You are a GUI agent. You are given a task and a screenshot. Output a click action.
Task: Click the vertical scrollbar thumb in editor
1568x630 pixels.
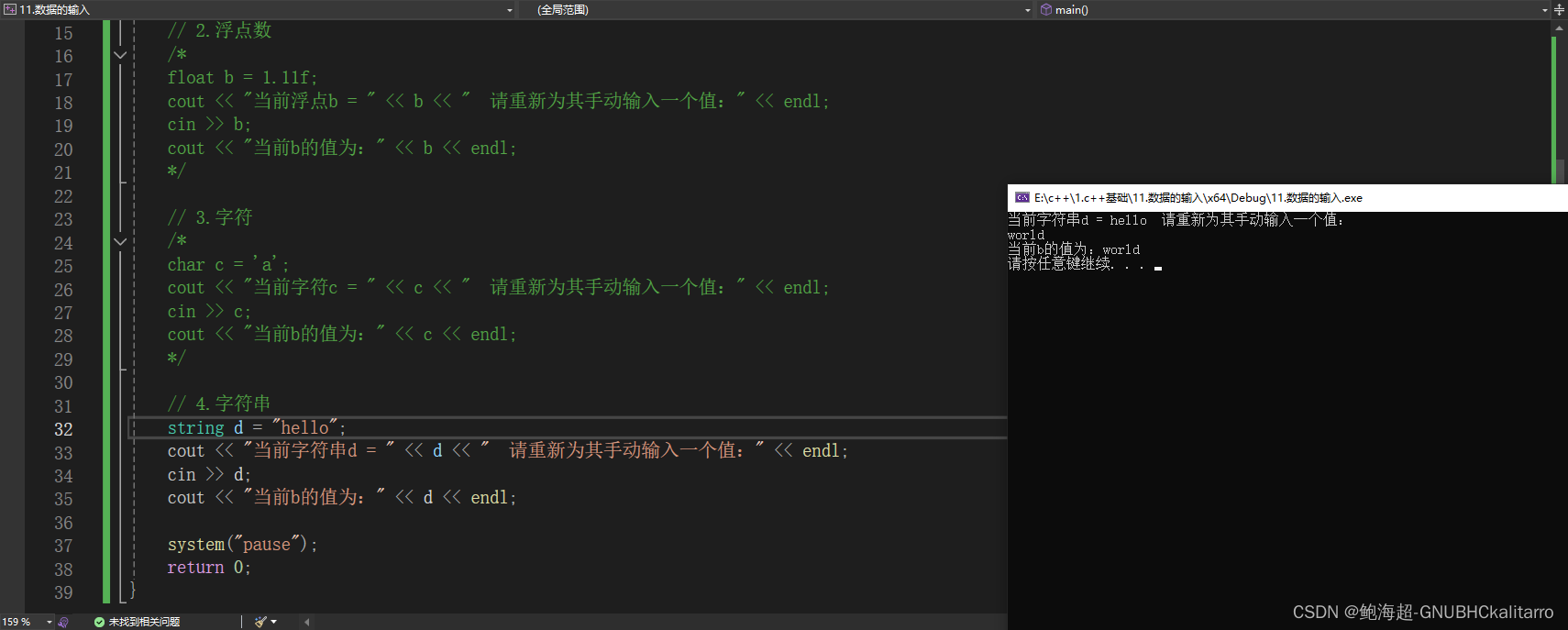[1559, 171]
